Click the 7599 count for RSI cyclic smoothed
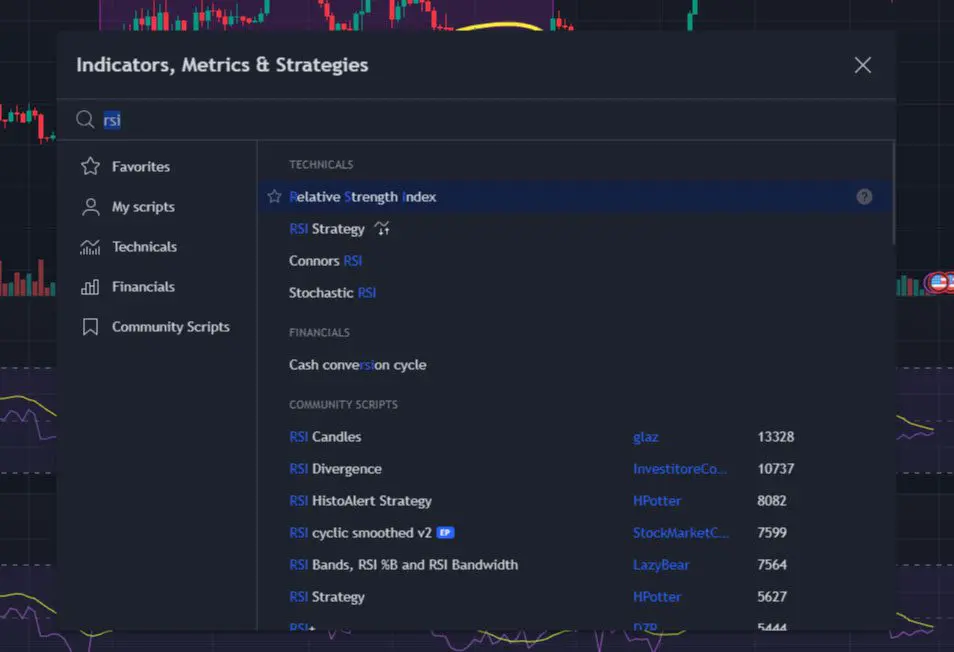 pos(771,533)
